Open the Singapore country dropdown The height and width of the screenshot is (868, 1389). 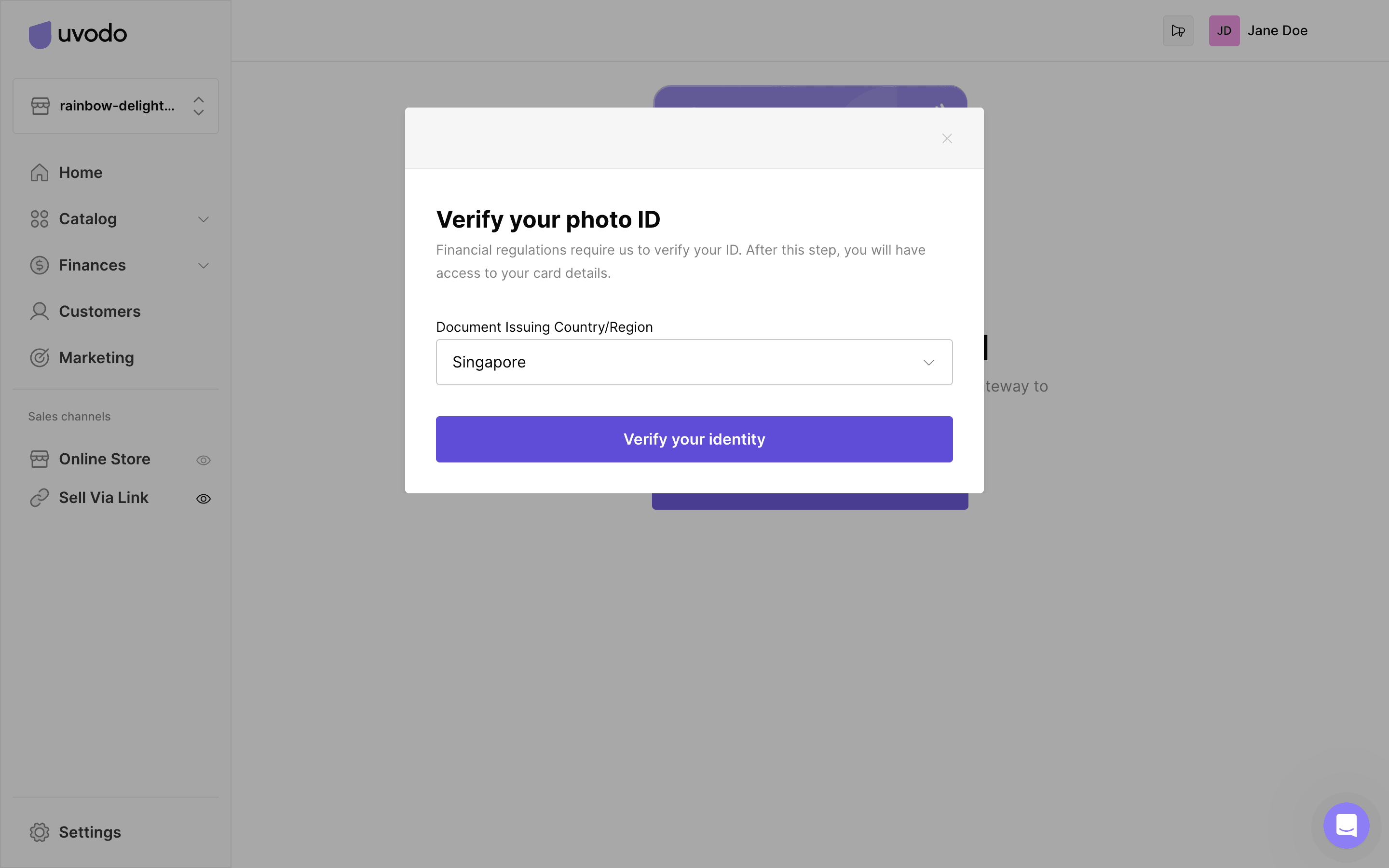pyautogui.click(x=694, y=362)
